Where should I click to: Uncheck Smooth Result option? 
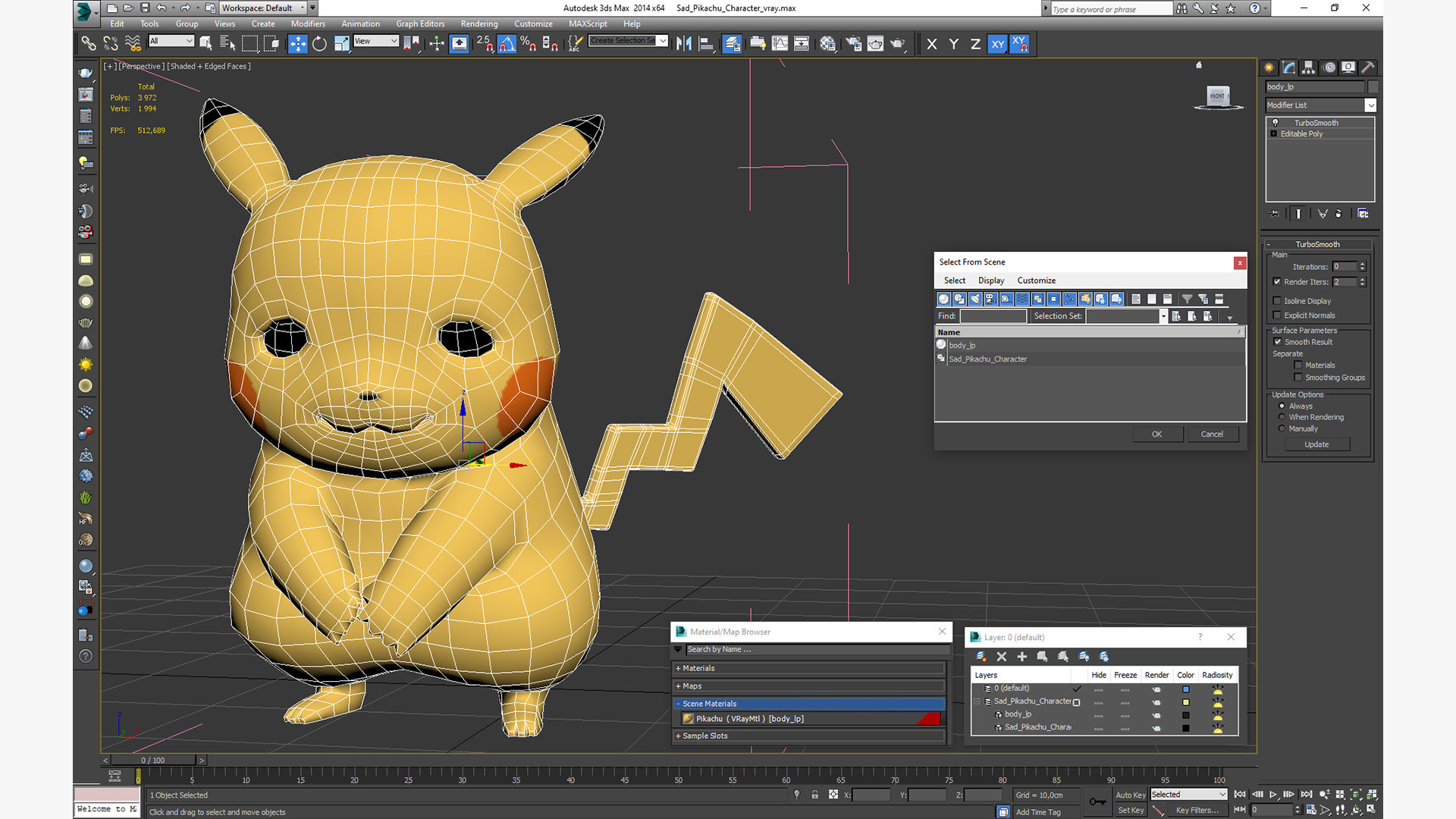[1277, 342]
